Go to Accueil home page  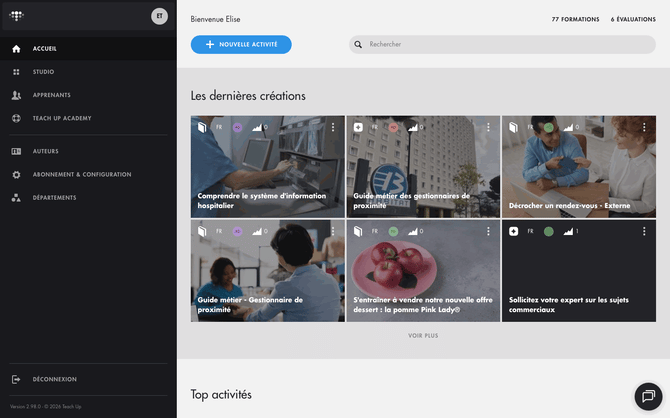click(x=88, y=49)
